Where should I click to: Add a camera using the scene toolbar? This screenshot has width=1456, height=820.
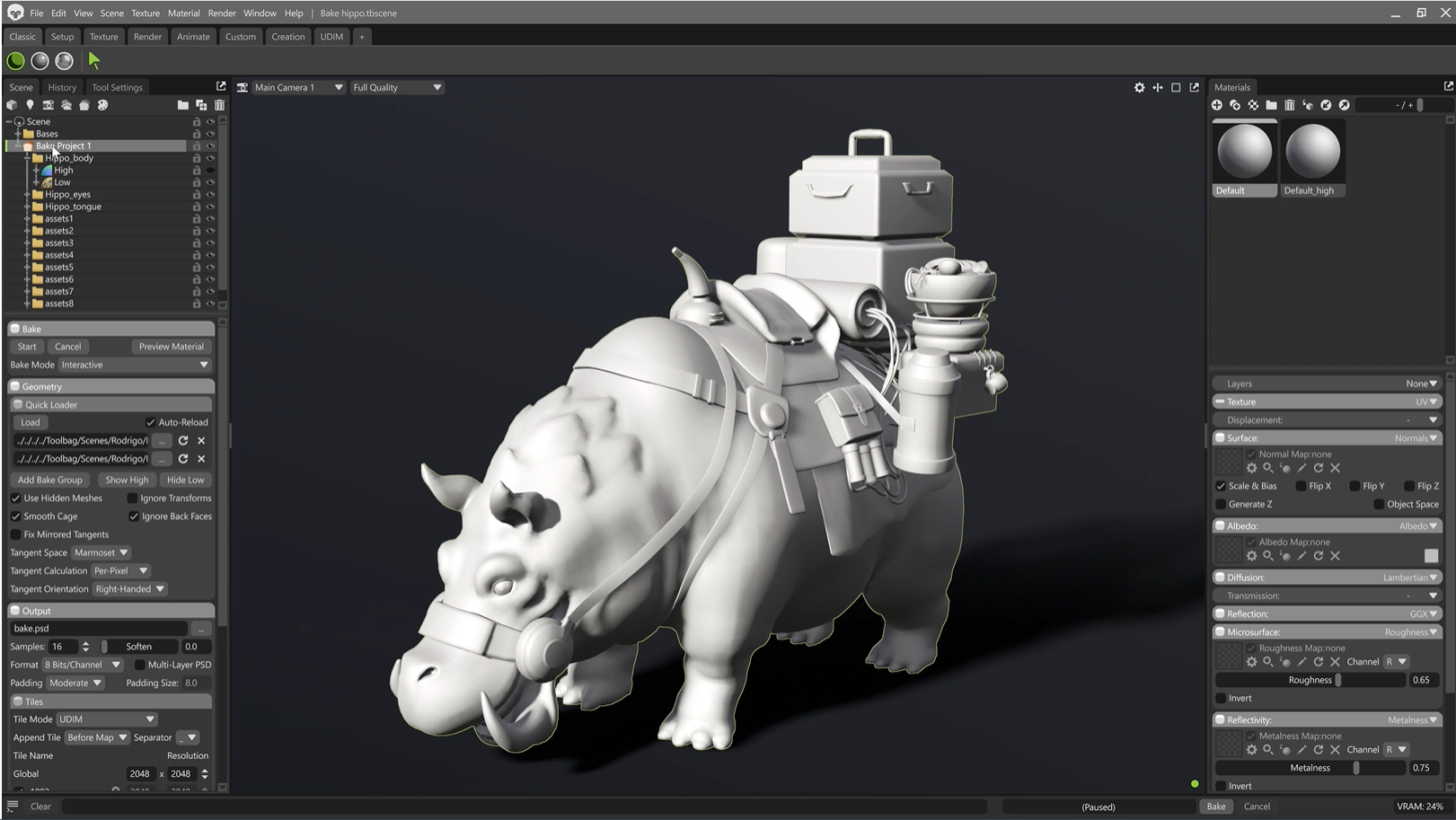coord(48,105)
